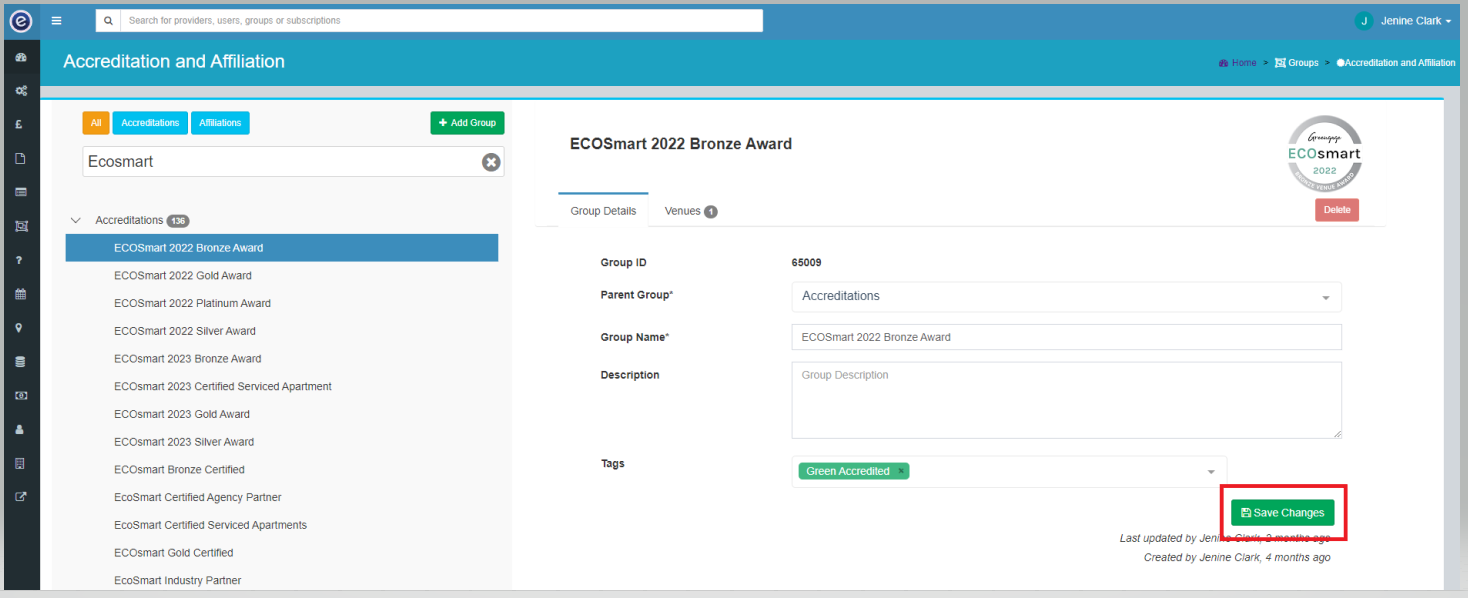This screenshot has width=1468, height=598.
Task: Open the database stack sidebar icon
Action: 20,361
